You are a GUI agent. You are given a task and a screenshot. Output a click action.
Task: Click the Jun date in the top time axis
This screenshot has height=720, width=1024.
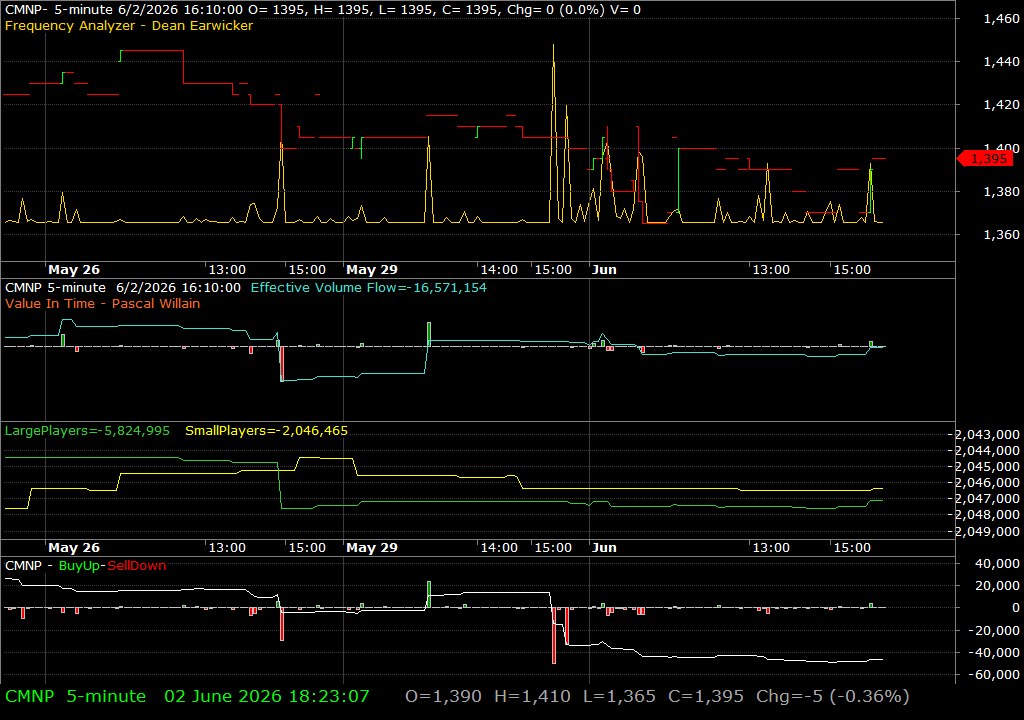(x=604, y=270)
